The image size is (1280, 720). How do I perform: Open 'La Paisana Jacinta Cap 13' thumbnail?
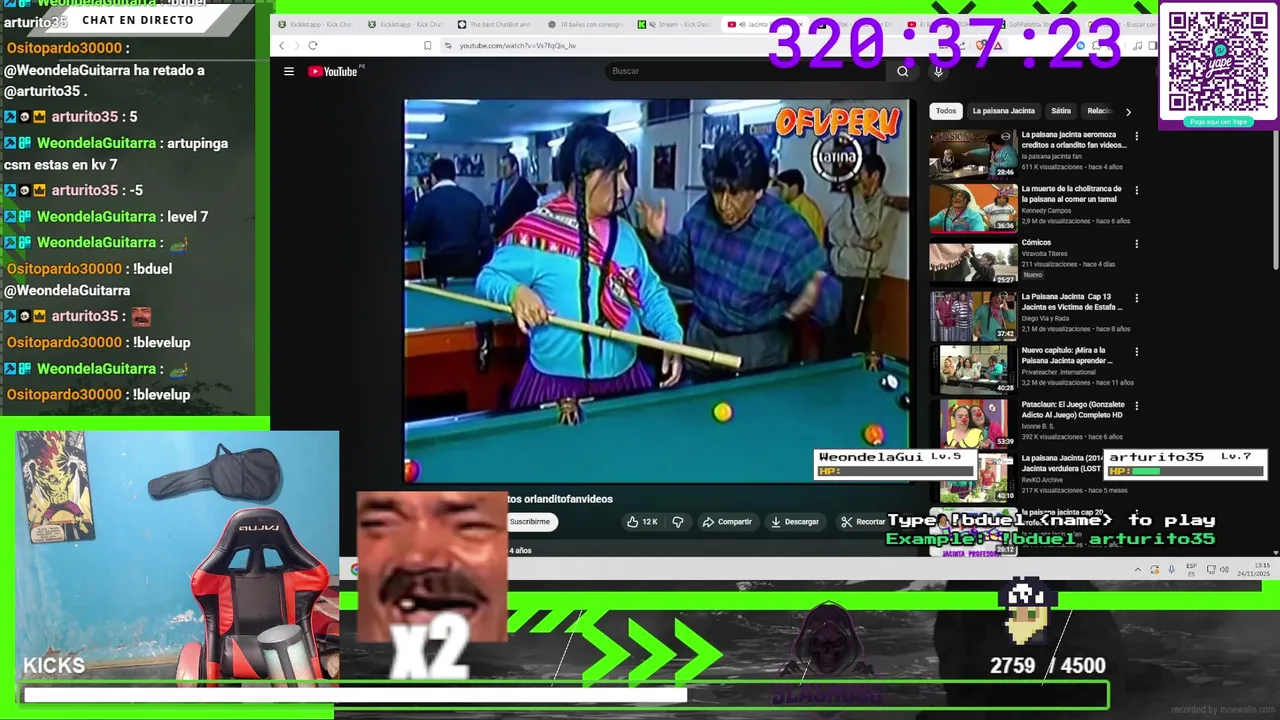[973, 315]
